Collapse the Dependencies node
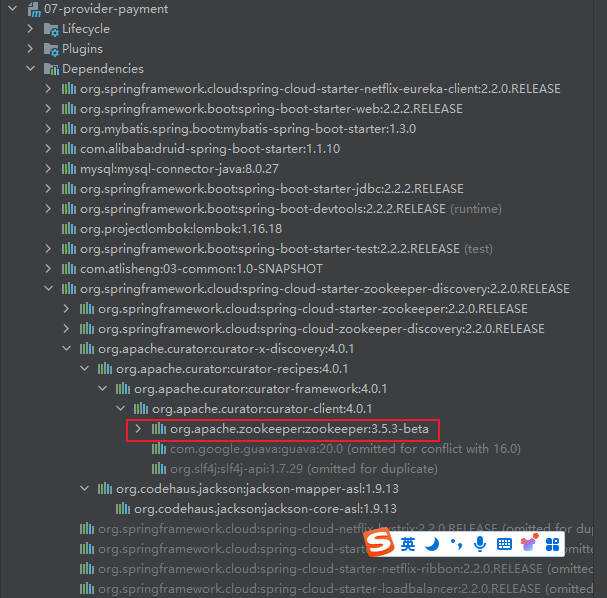 (31, 69)
